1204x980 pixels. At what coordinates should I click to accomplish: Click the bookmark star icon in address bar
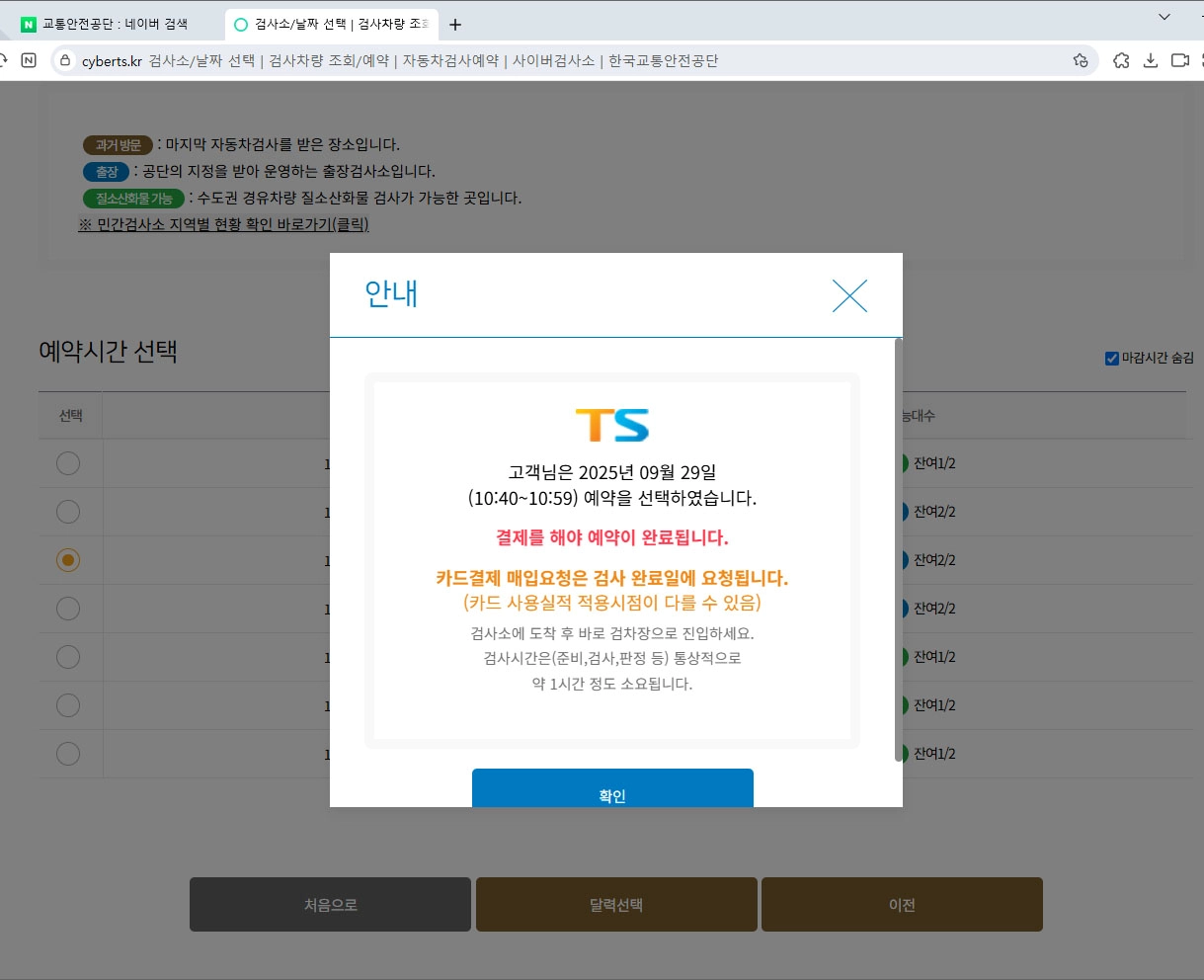pyautogui.click(x=1081, y=60)
